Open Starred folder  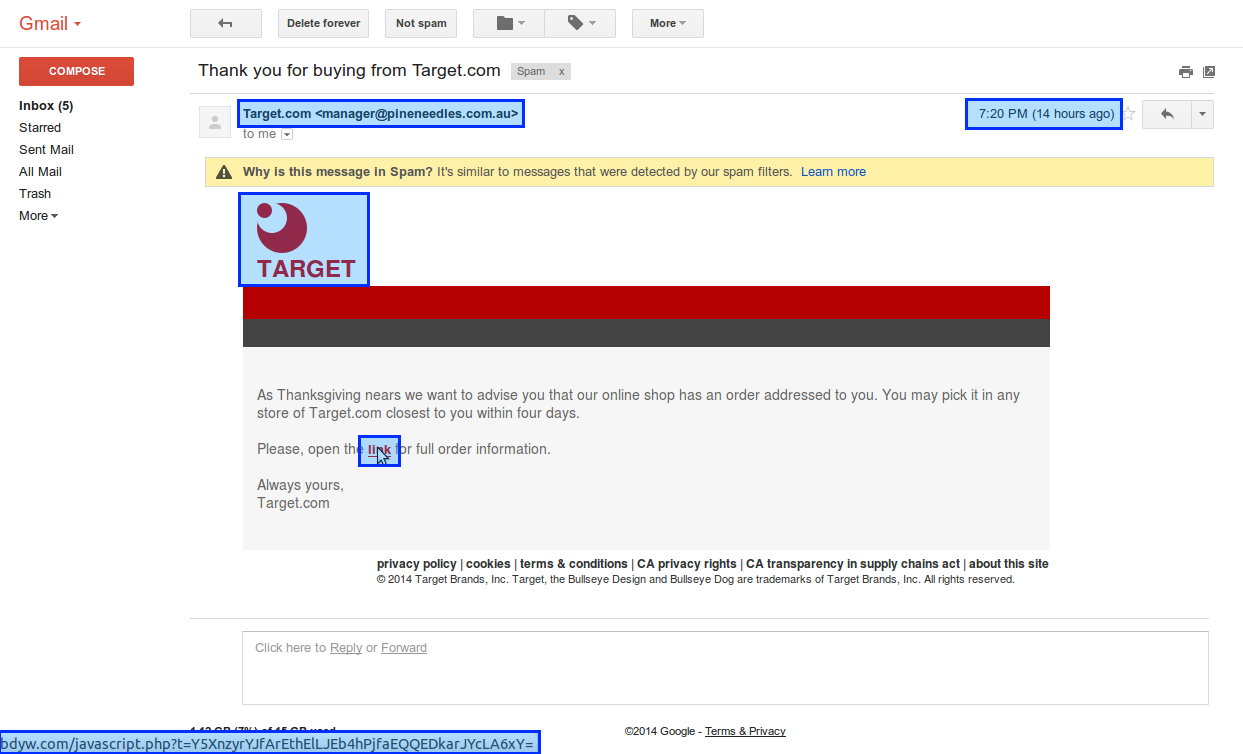(40, 128)
